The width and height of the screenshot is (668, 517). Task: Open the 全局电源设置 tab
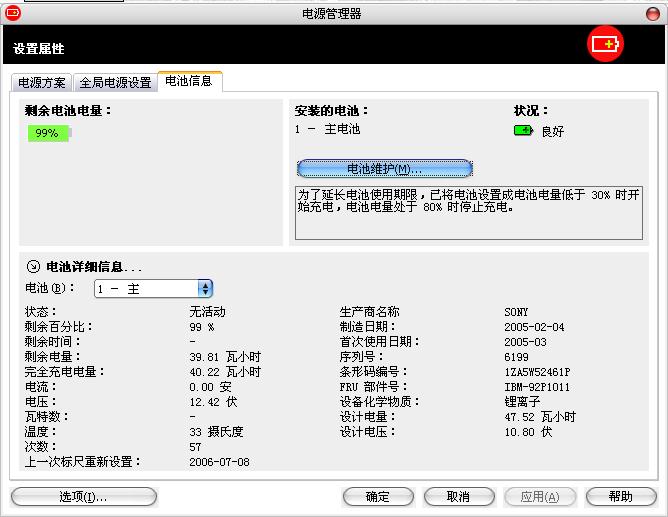116,82
